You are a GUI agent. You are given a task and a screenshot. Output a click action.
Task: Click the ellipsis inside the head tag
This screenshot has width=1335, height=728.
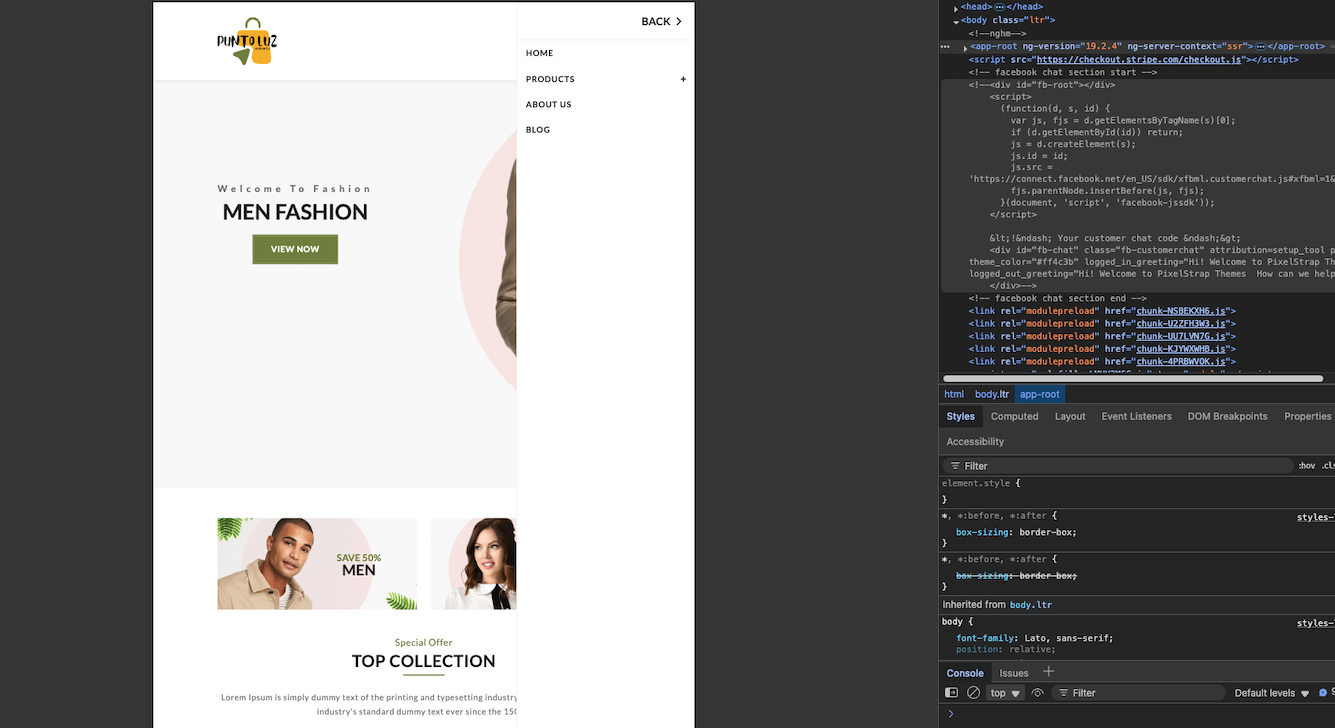pos(999,7)
